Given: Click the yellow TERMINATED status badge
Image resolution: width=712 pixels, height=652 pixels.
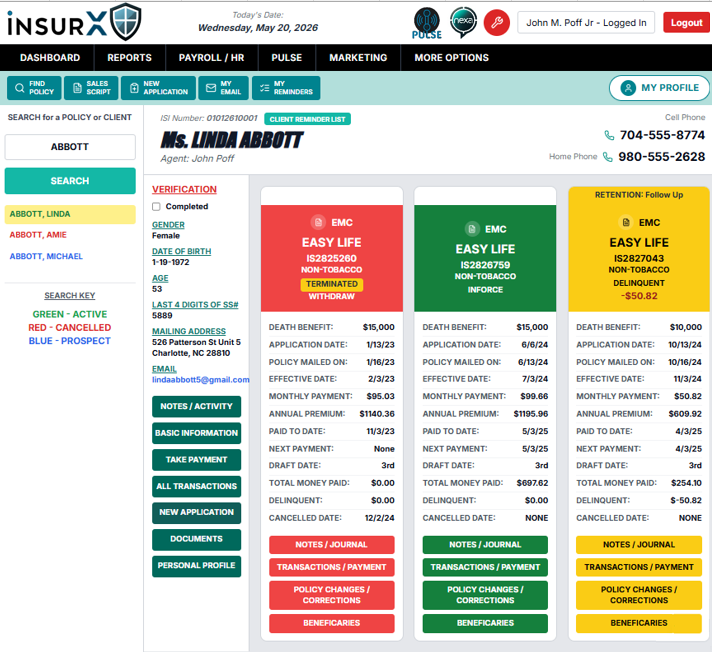Looking at the screenshot, I should (331, 284).
